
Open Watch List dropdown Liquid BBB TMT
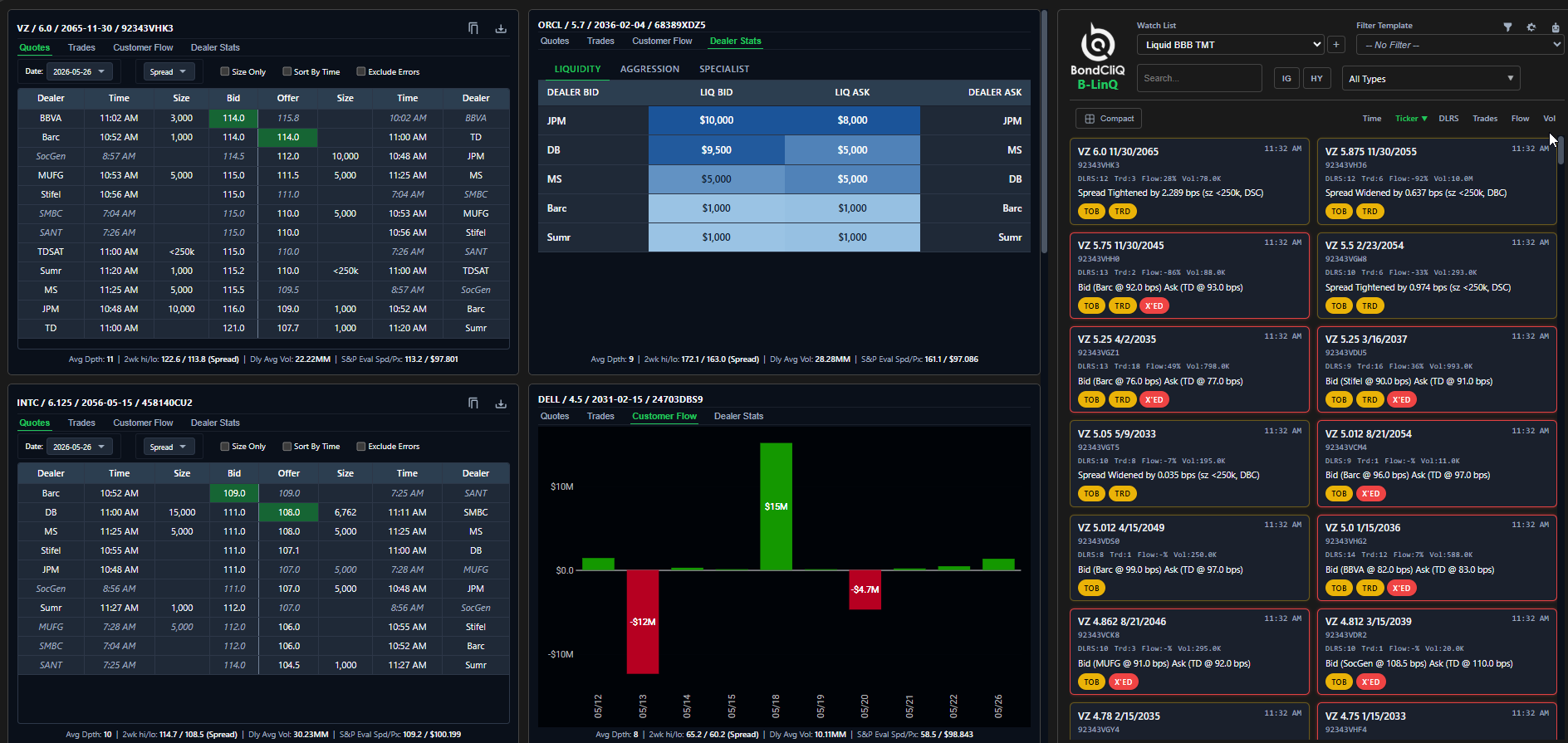pos(1230,45)
